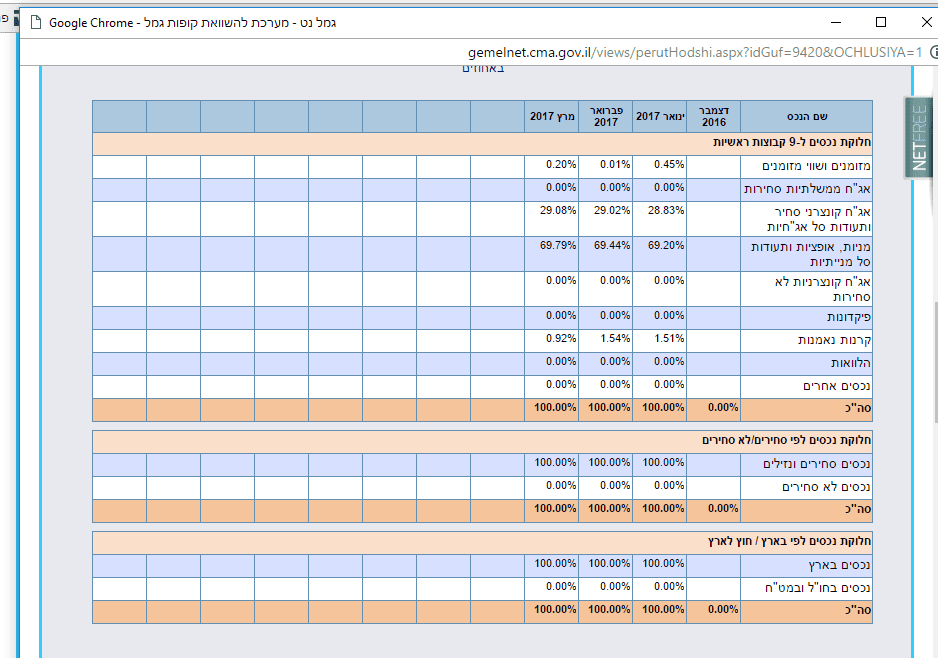Select row label נכסים אחרים
This screenshot has height=658, width=938.
tap(837, 386)
